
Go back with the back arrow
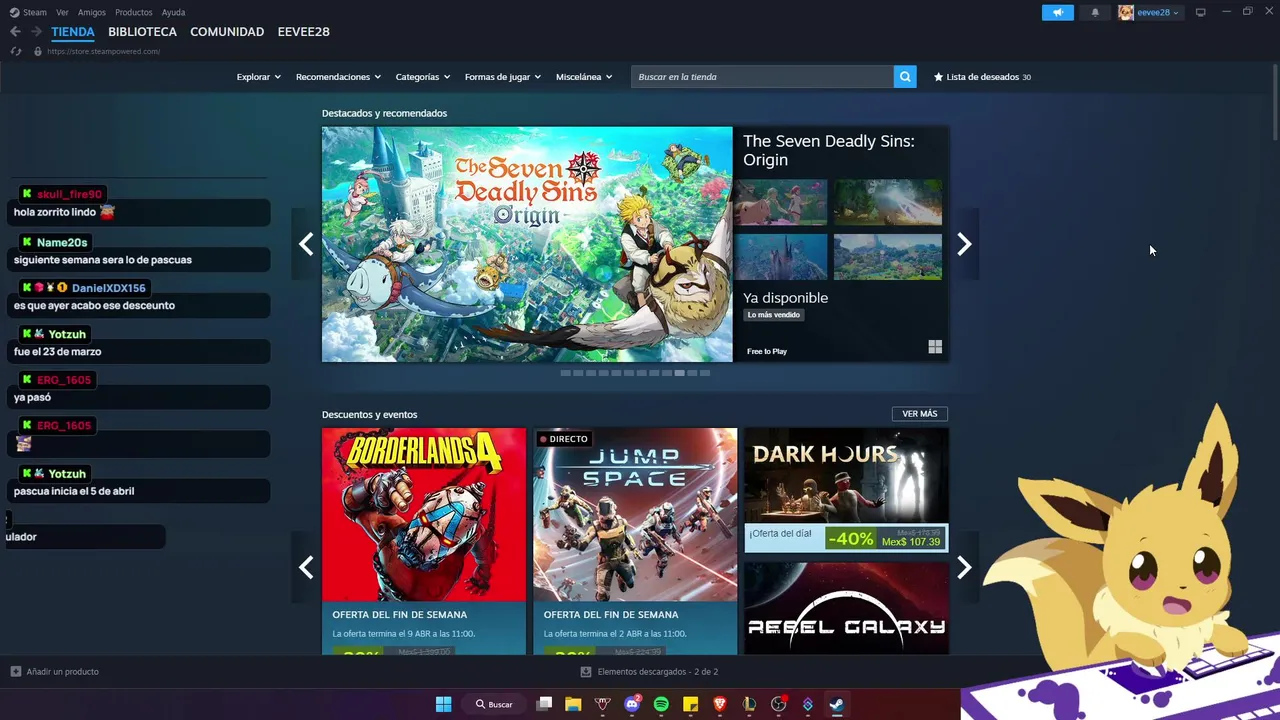(15, 32)
